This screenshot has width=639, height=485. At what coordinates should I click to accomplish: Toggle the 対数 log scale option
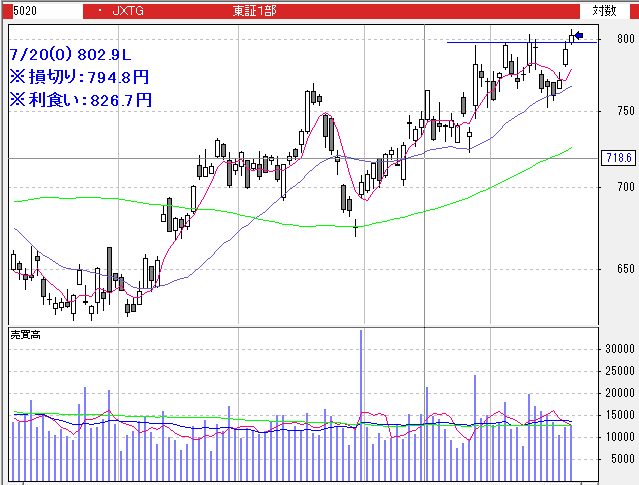click(604, 10)
